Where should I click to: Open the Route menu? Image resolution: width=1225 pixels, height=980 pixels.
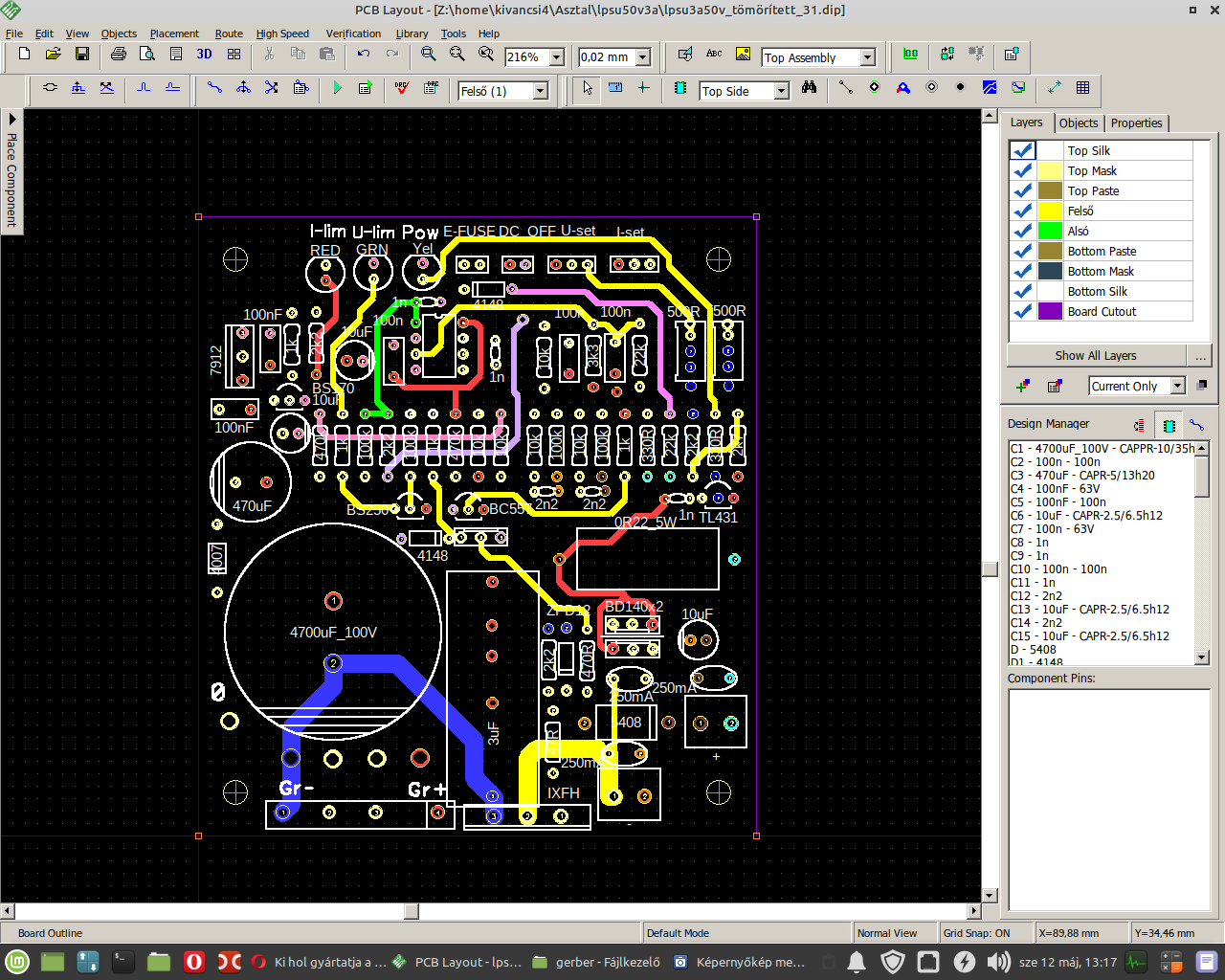coord(229,33)
